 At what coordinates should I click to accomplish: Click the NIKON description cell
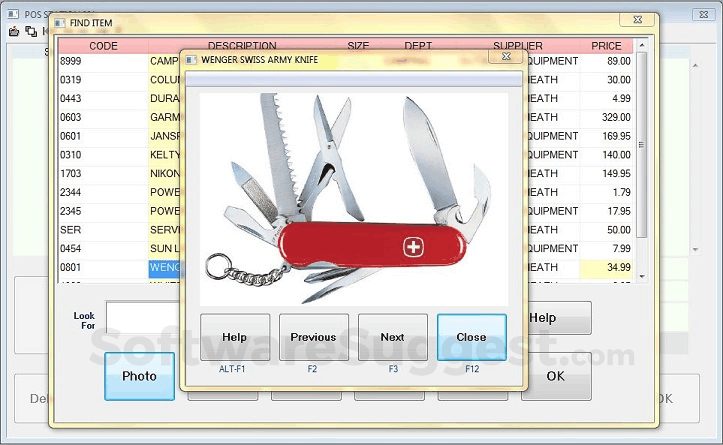165,173
